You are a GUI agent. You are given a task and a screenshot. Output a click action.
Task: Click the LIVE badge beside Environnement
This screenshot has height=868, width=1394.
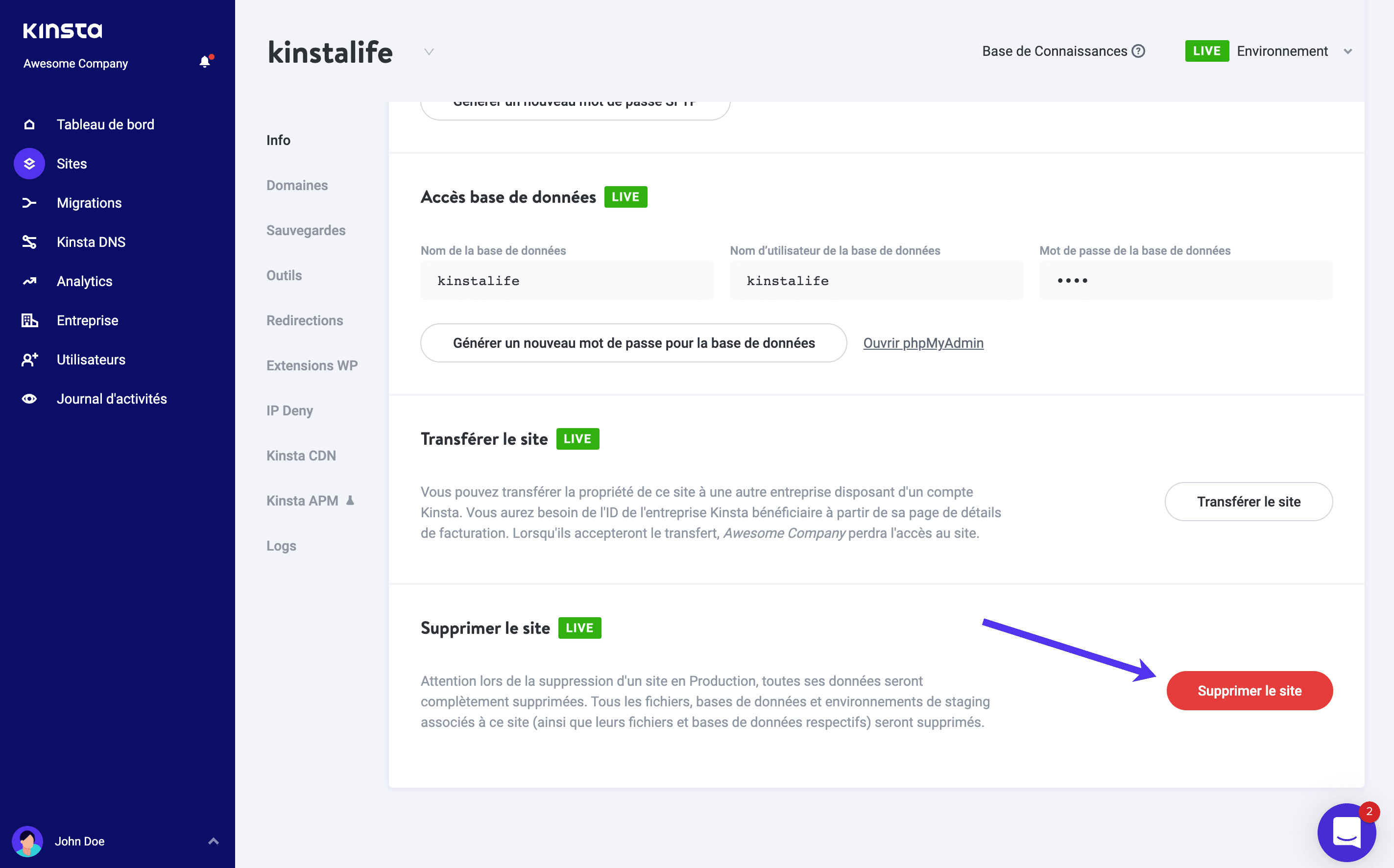(x=1206, y=51)
